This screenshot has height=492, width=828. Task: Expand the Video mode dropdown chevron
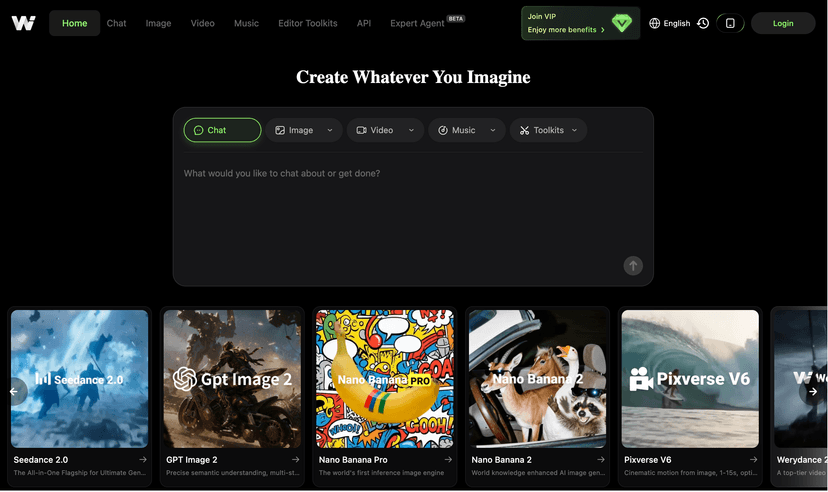411,130
